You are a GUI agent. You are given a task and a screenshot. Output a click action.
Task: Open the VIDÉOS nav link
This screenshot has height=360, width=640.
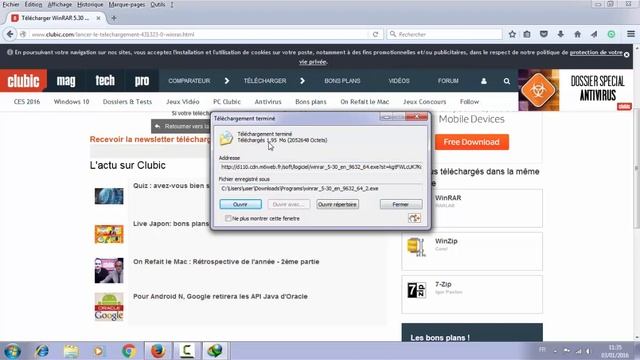pos(399,81)
